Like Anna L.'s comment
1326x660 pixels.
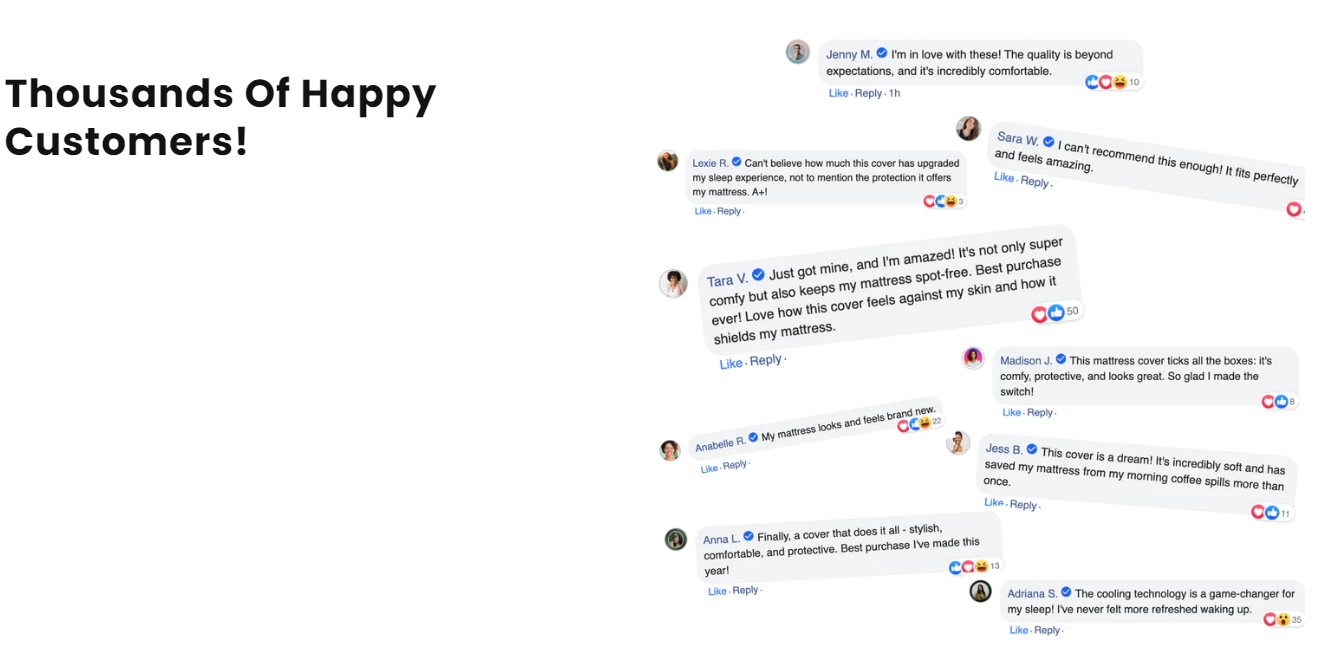click(717, 591)
